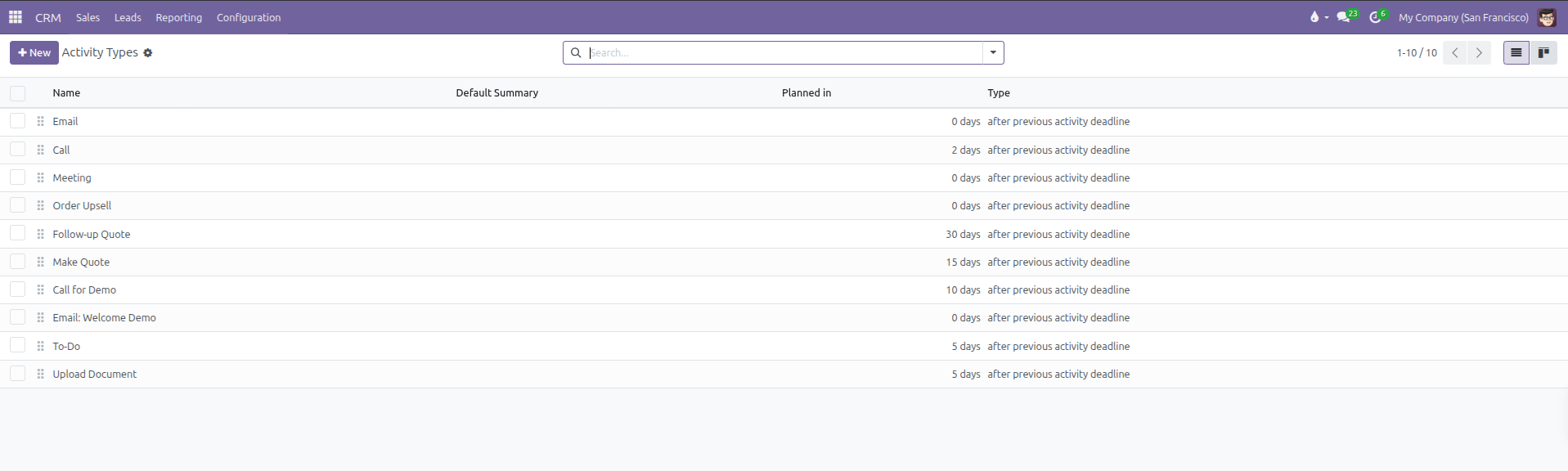
Task: Click the Activity Types settings gear icon
Action: coord(148,53)
